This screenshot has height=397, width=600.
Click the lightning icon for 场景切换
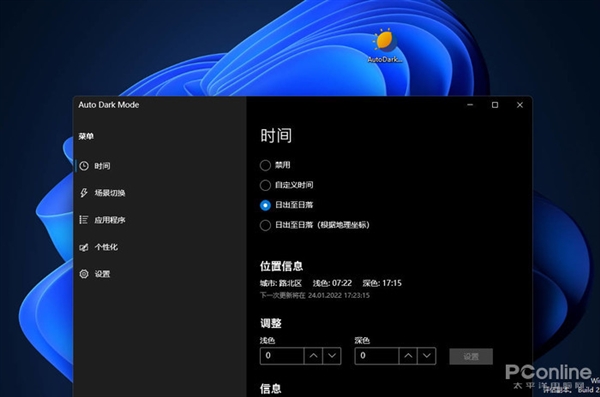point(84,193)
